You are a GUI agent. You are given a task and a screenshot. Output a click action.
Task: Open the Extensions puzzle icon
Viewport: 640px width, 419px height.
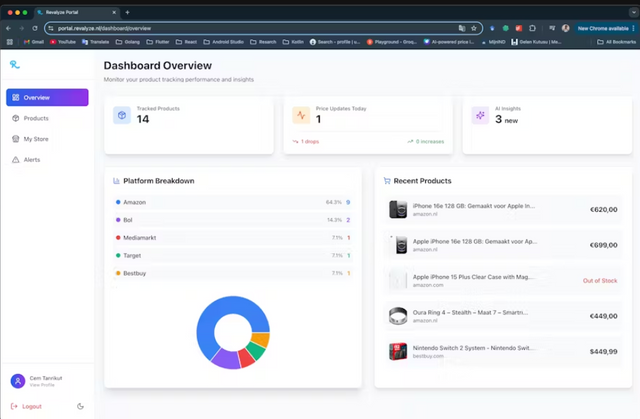pyautogui.click(x=532, y=28)
